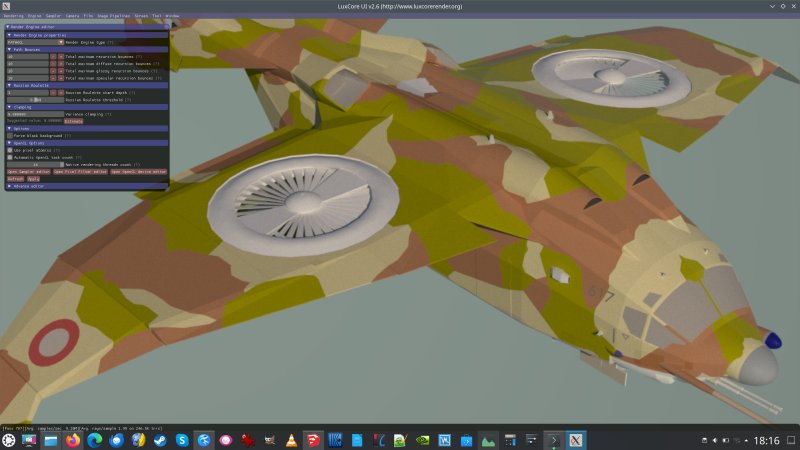Click the Russian Roulette threshold slider

coord(35,100)
